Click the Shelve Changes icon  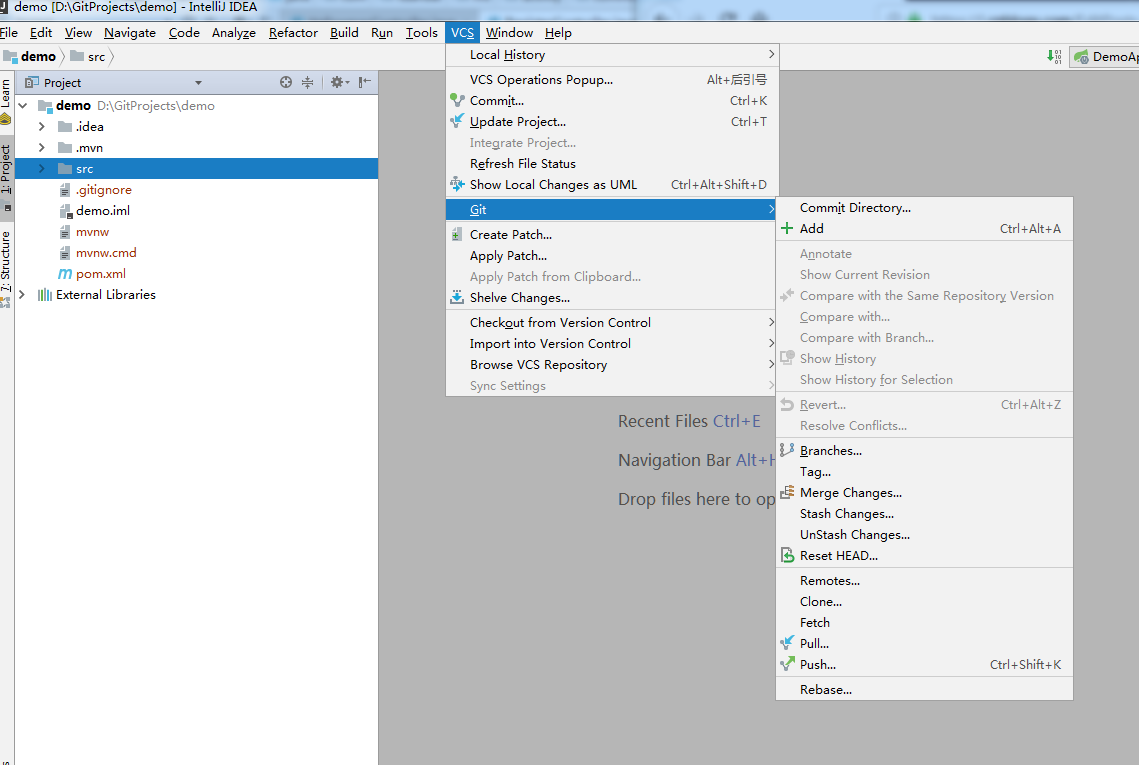[x=457, y=297]
